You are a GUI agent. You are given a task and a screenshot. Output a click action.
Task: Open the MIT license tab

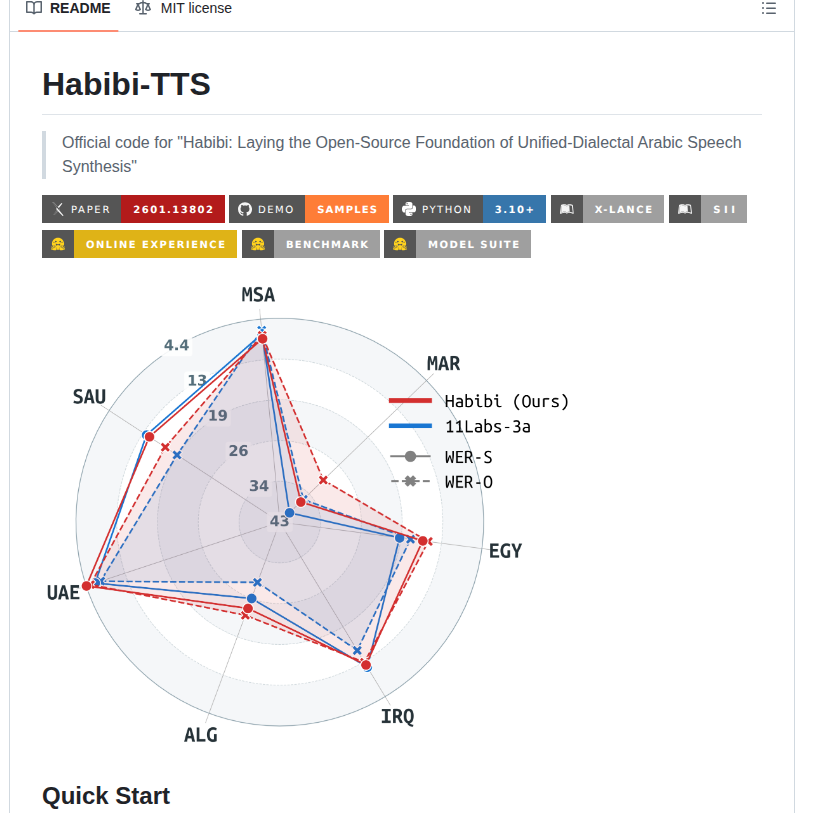(194, 8)
